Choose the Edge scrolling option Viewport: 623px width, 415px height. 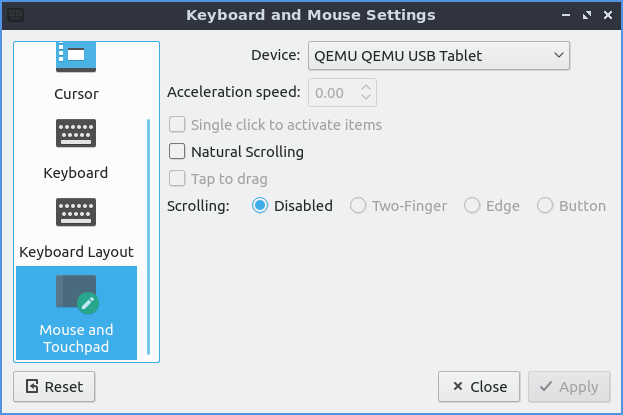tap(472, 206)
